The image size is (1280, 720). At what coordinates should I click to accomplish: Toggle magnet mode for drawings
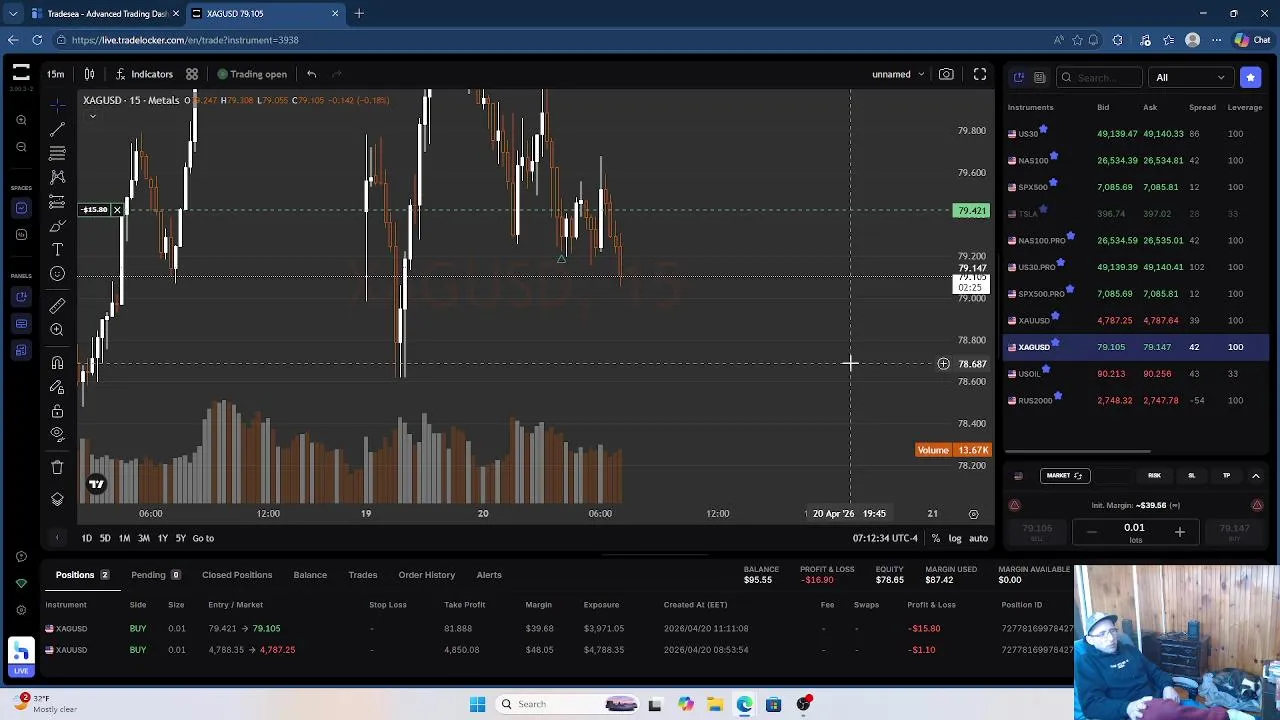click(x=57, y=363)
